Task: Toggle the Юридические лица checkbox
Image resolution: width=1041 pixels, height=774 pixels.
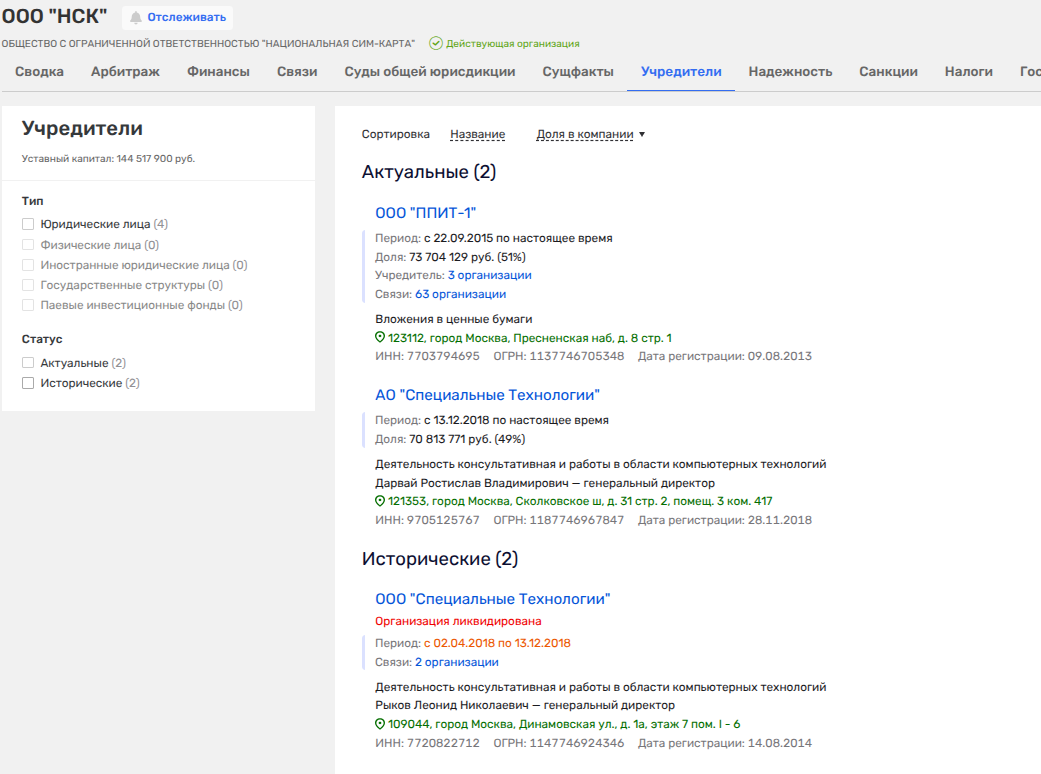Action: point(28,224)
